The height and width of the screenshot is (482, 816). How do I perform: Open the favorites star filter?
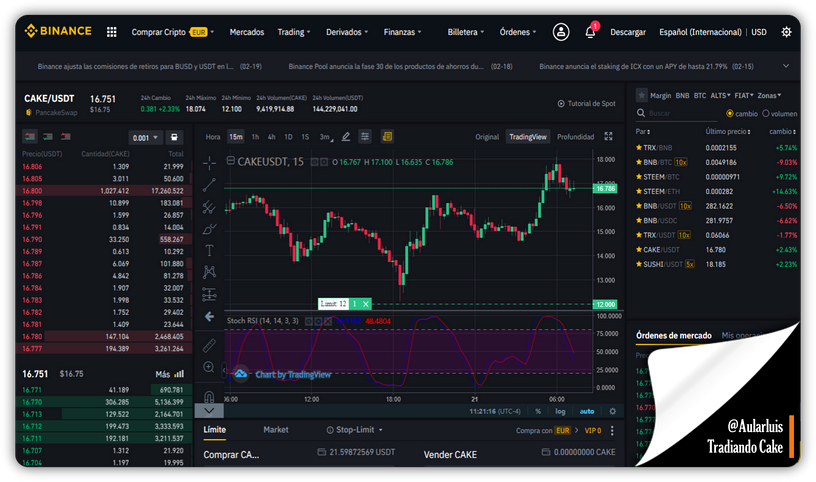pyautogui.click(x=642, y=95)
